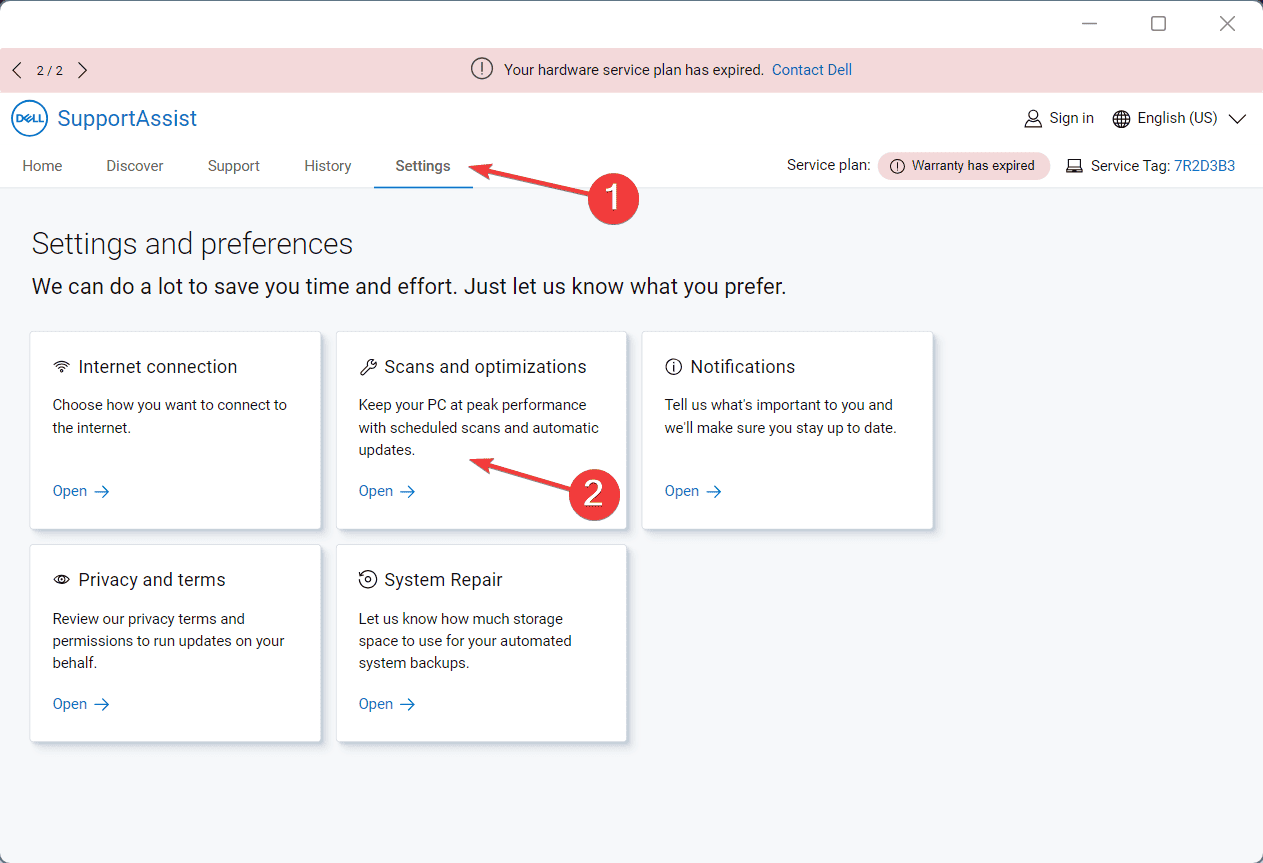Minimize the SupportAssist window
1263x863 pixels.
coord(1089,23)
